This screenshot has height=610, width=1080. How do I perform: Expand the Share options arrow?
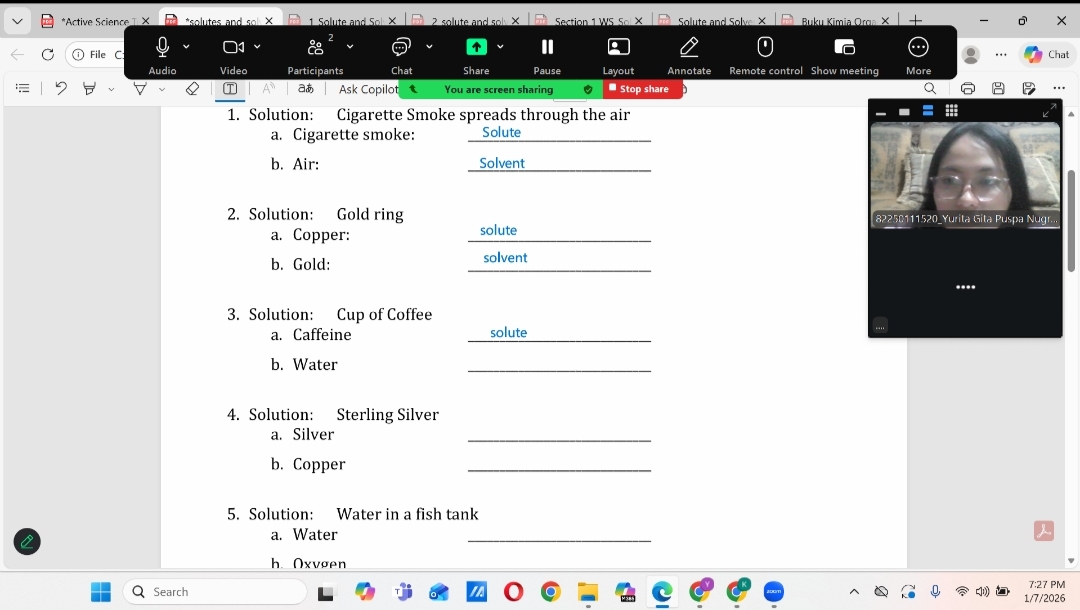pyautogui.click(x=500, y=47)
